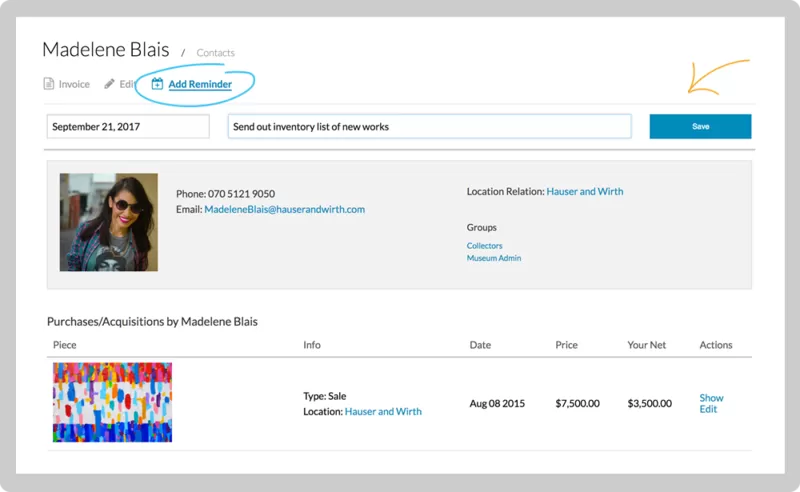Screen dimensions: 800x492
Task: Click the price value $7,500.00
Action: 578,404
